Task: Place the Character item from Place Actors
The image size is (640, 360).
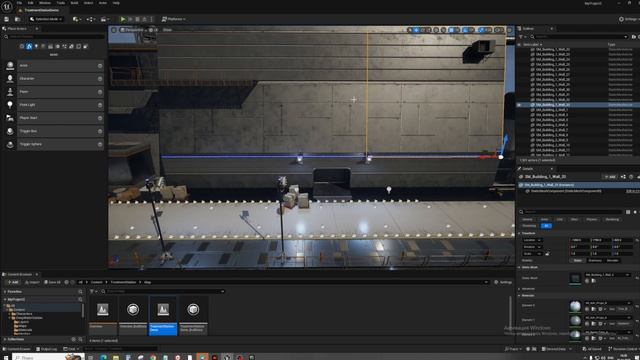Action: tap(54, 79)
